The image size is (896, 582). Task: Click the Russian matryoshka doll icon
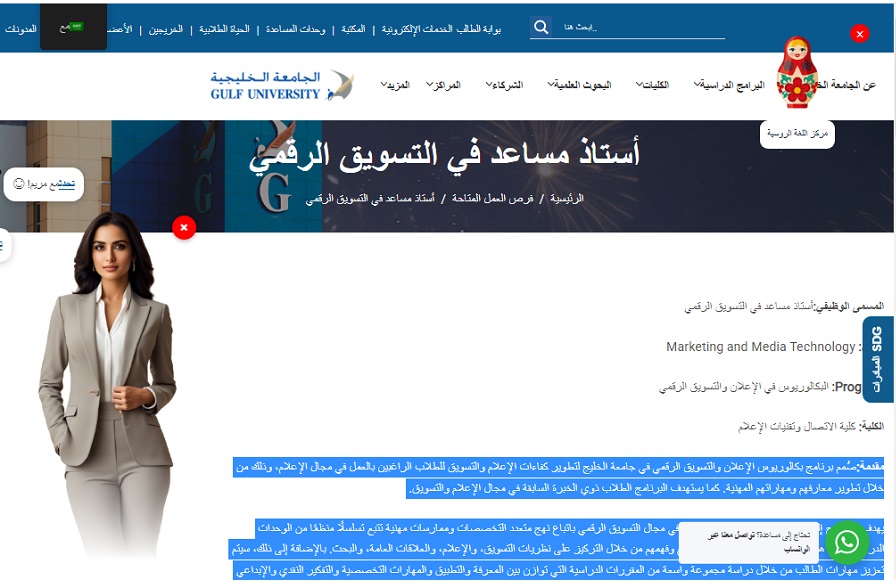798,73
